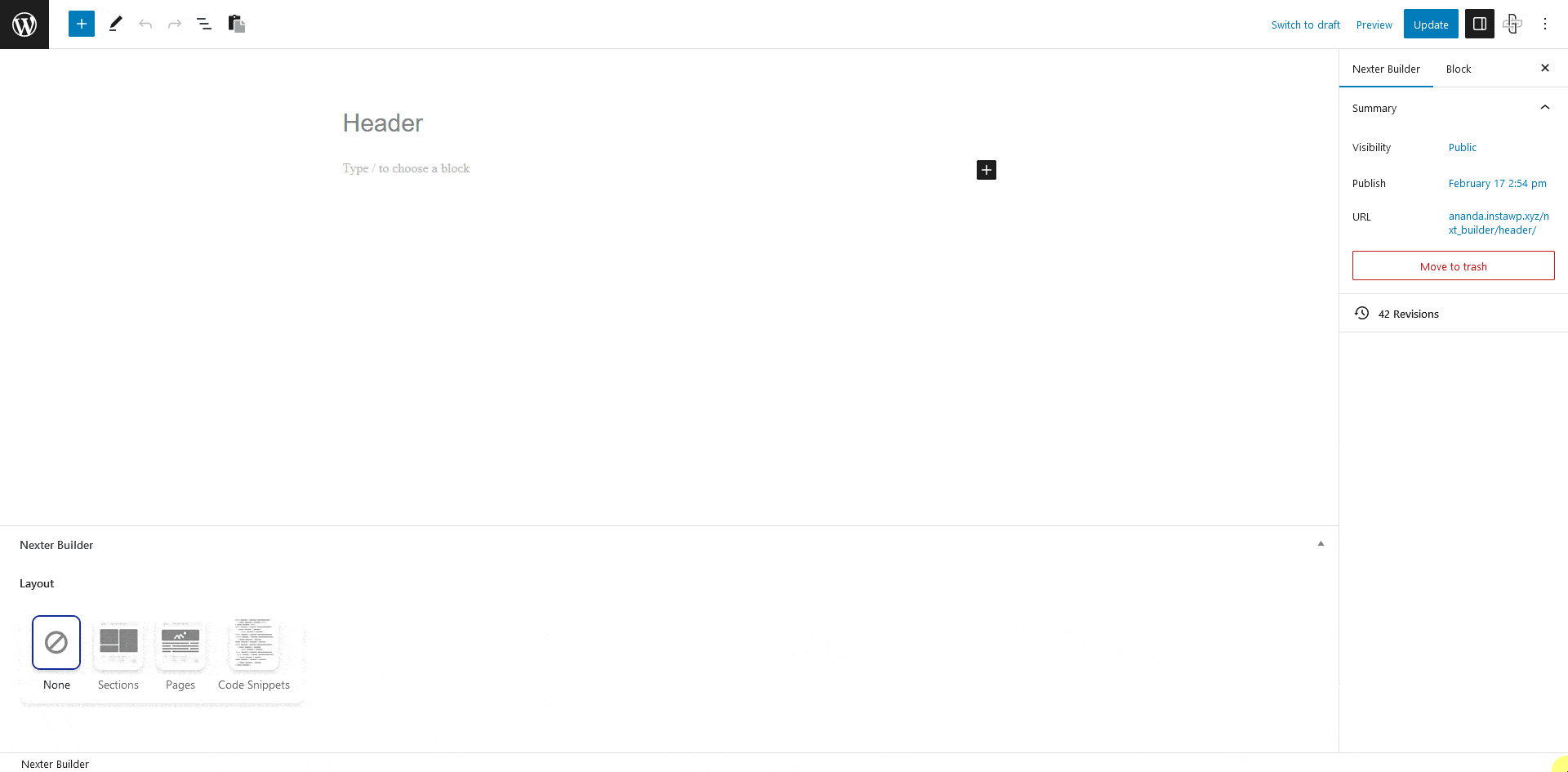Click the Undo arrow icon

[x=145, y=24]
